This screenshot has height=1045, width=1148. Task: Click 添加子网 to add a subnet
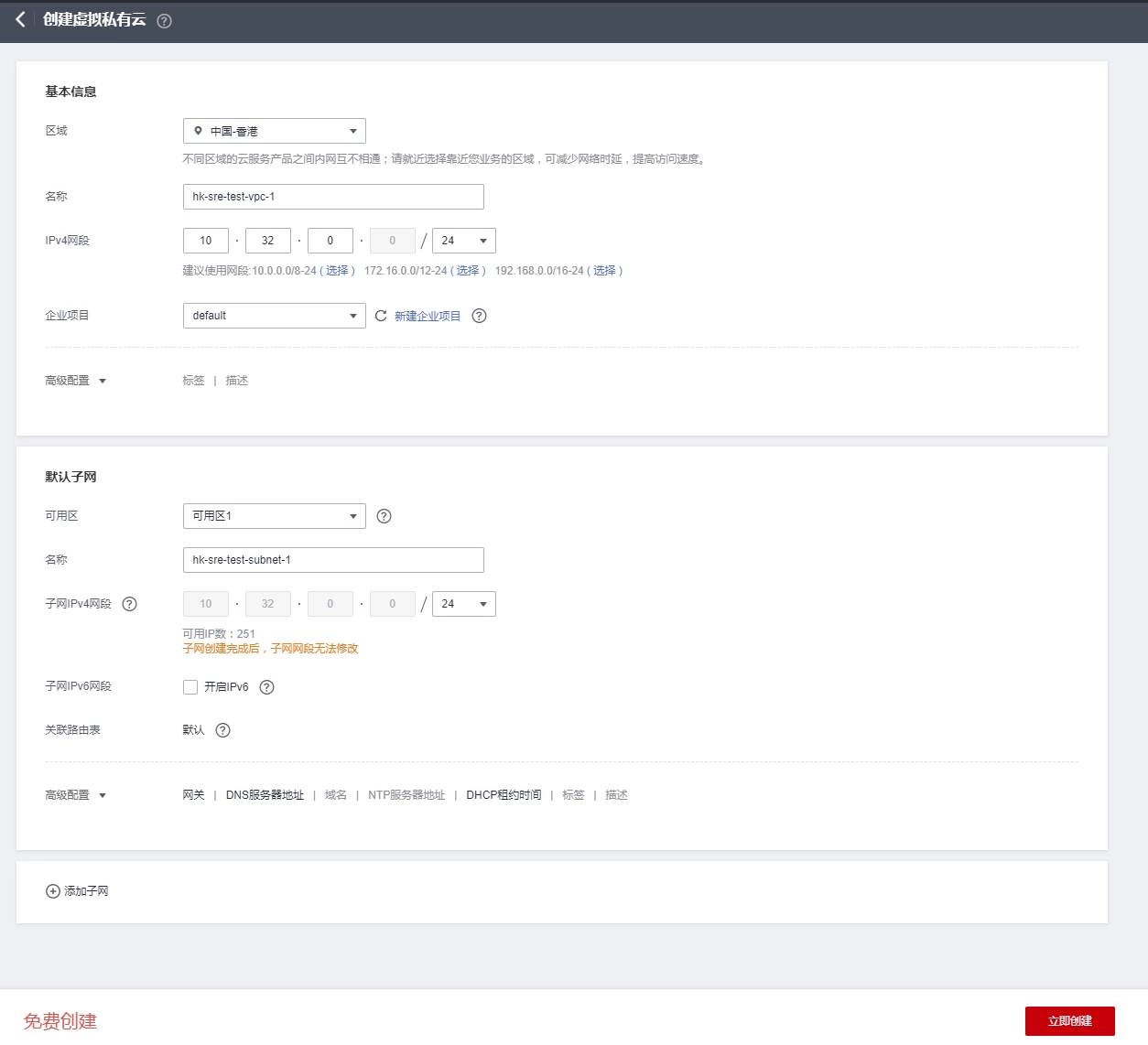click(x=86, y=891)
